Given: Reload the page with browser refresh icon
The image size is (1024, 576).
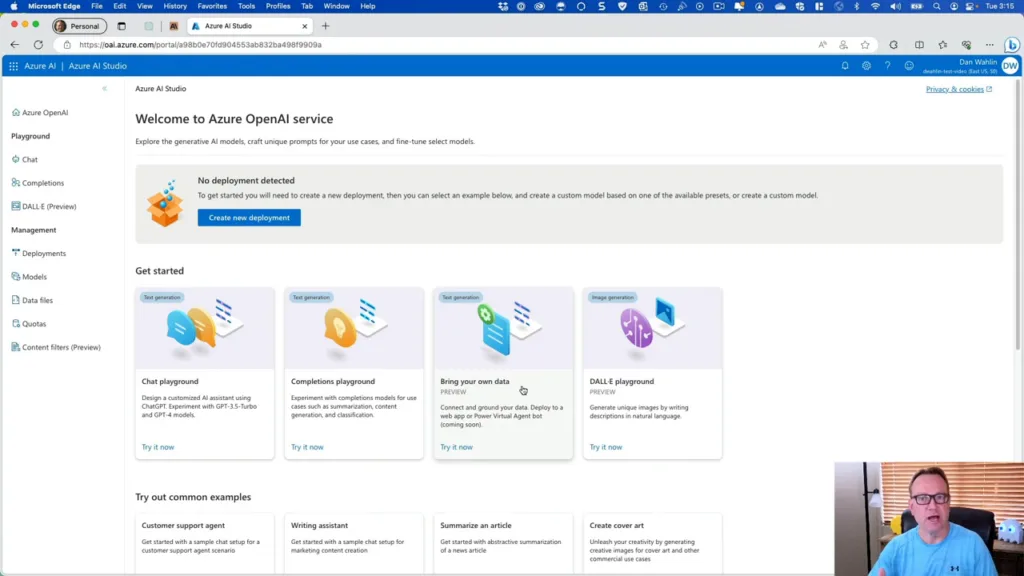Looking at the screenshot, I should point(38,45).
